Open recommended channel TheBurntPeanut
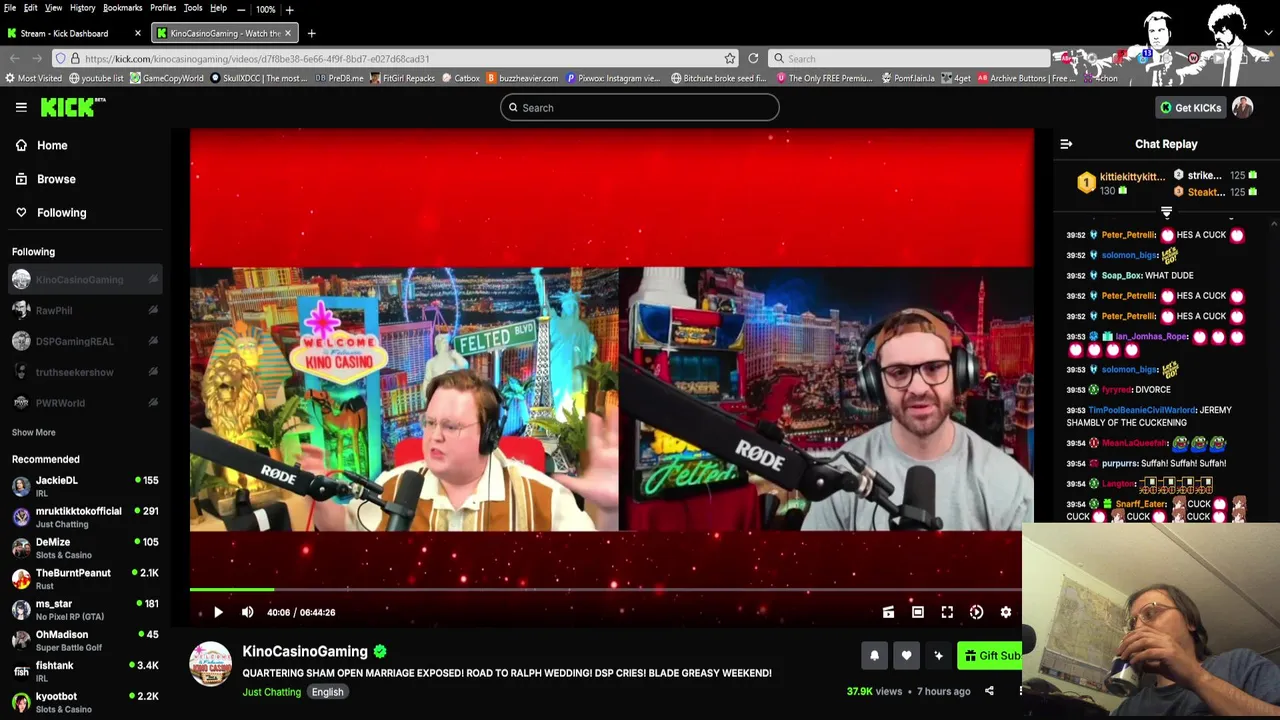 click(x=84, y=579)
